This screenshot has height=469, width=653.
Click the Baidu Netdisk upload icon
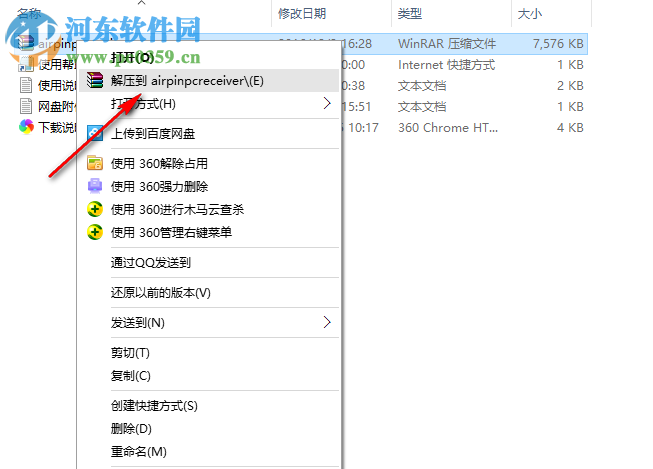coord(95,133)
